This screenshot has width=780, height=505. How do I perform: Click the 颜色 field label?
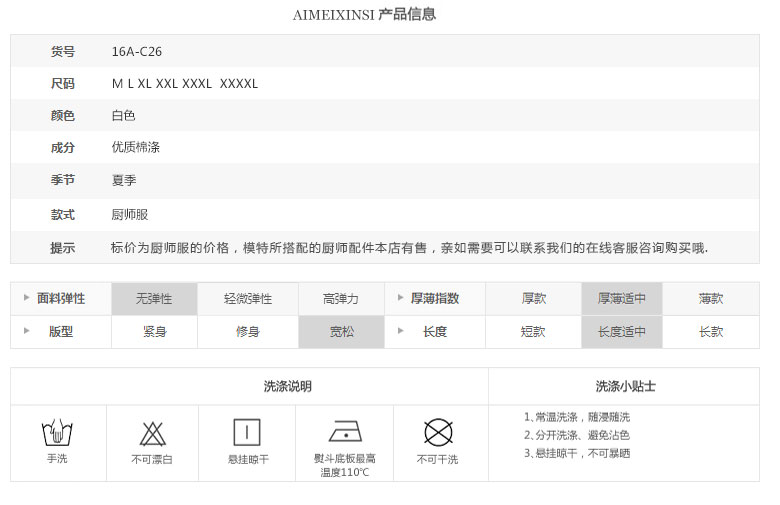[63, 115]
